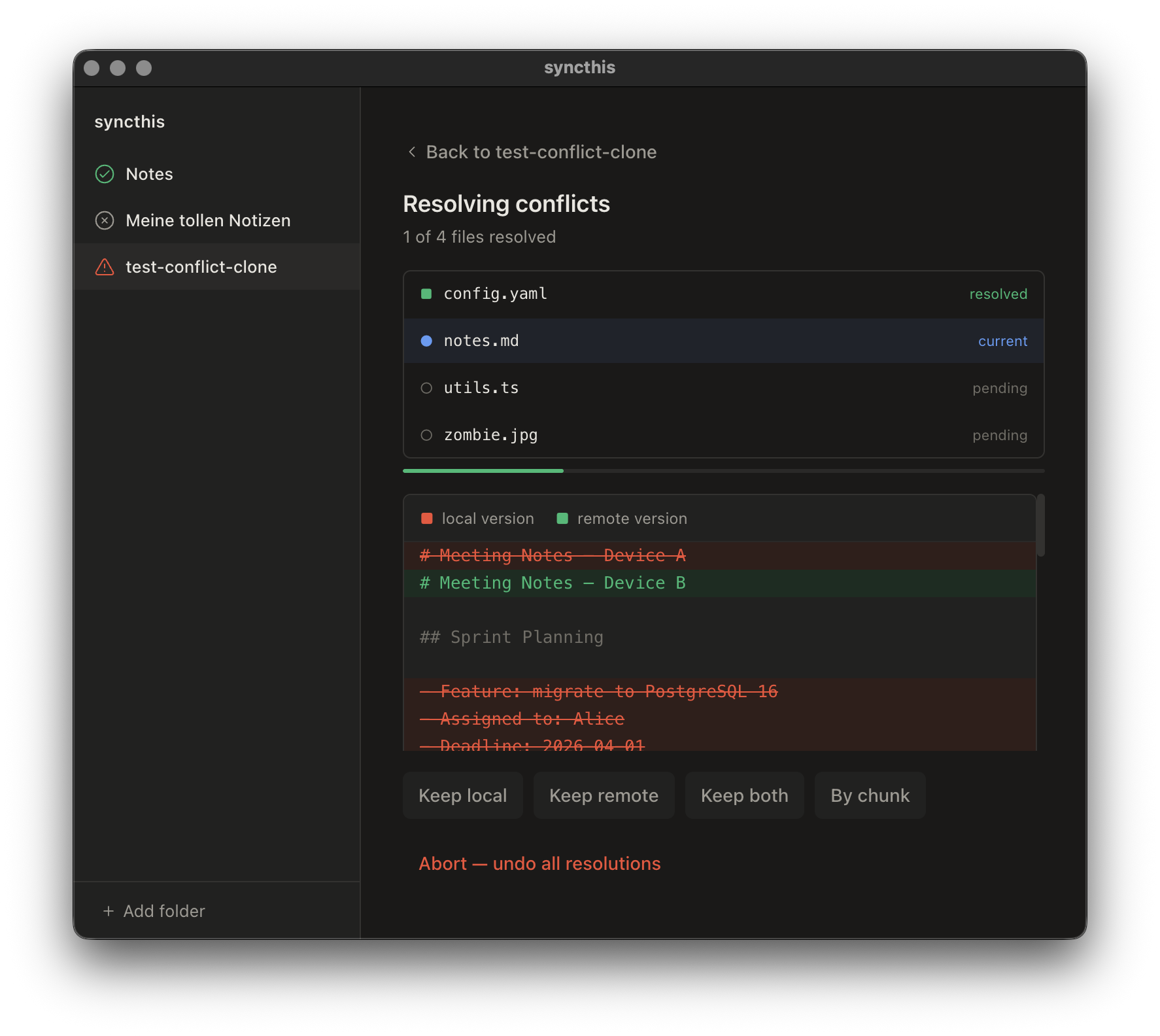
Task: Click the green resolution progress bar
Action: coord(483,470)
